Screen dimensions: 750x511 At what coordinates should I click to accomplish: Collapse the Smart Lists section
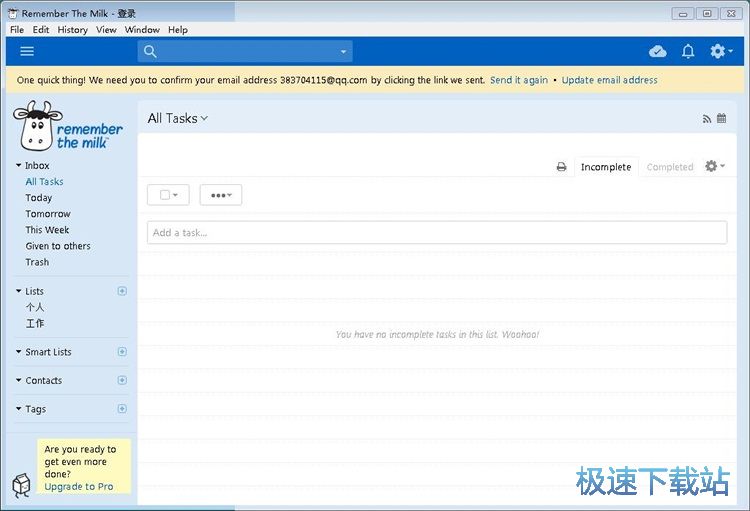click(18, 352)
